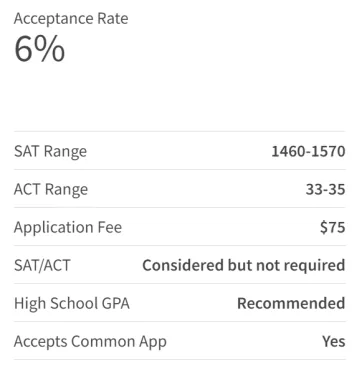Select the Recommended GPA value

[291, 304]
